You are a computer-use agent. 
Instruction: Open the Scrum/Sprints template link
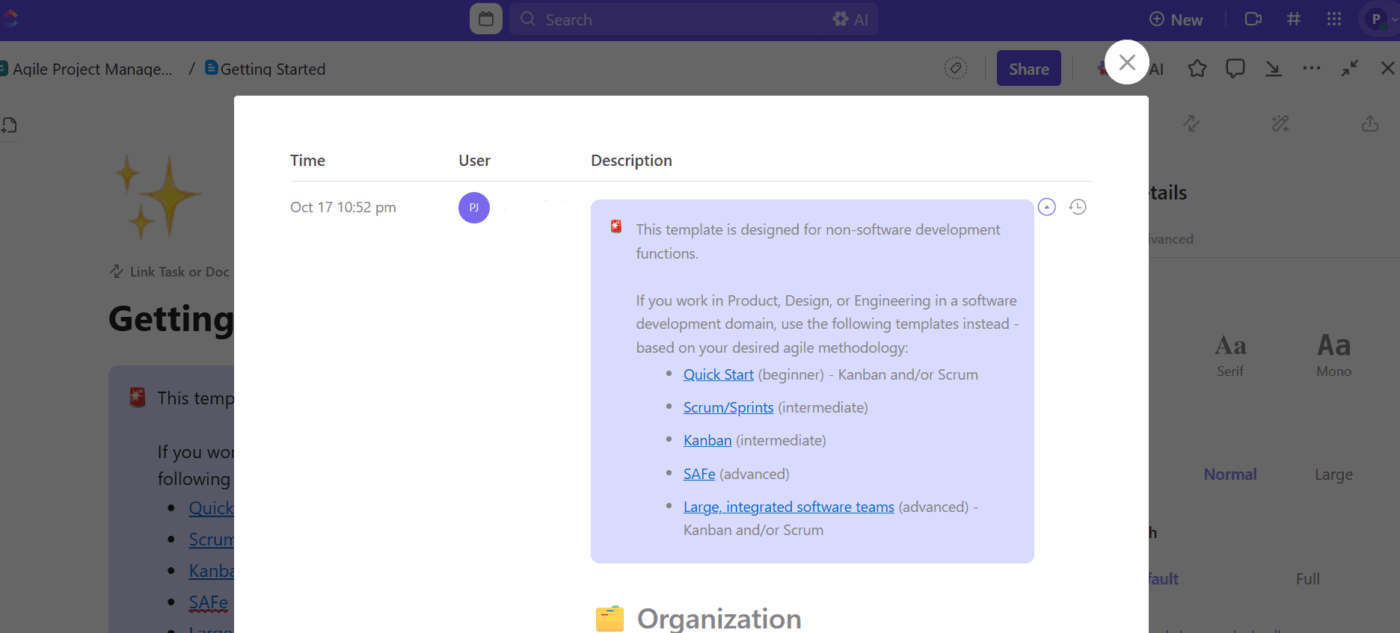pyautogui.click(x=728, y=407)
